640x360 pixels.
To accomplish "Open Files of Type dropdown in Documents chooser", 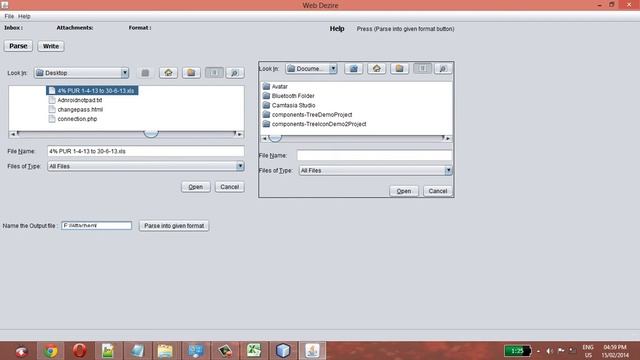I will click(448, 171).
